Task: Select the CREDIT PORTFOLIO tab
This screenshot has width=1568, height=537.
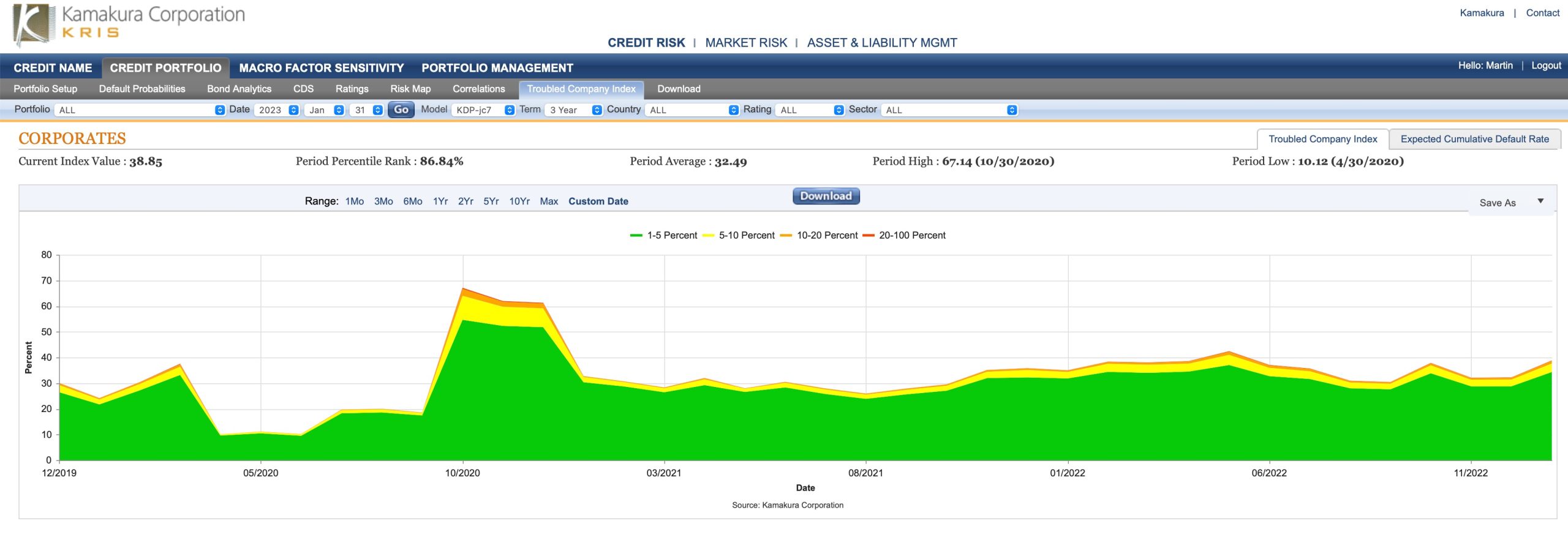Action: point(165,68)
